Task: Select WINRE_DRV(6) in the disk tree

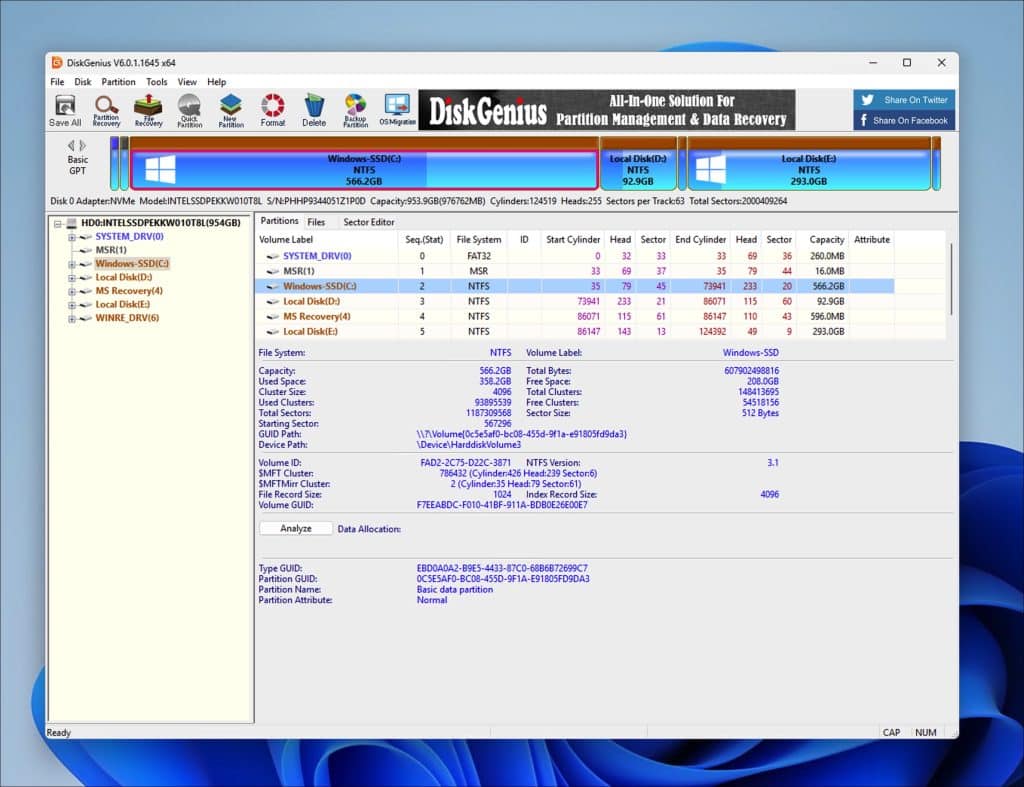Action: point(127,318)
